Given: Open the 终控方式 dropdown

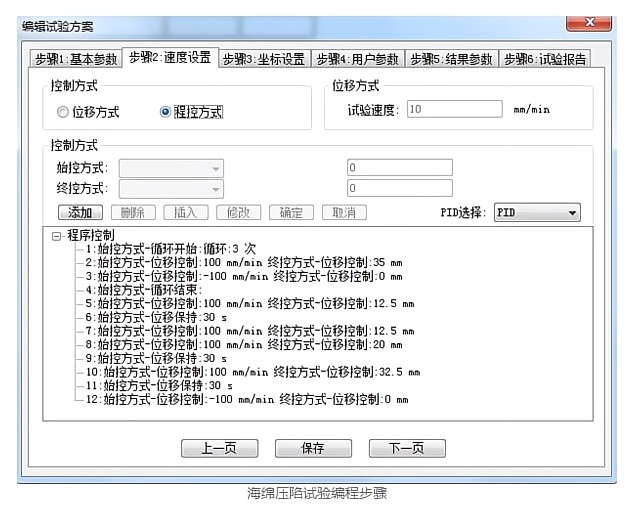Looking at the screenshot, I should pyautogui.click(x=171, y=188).
